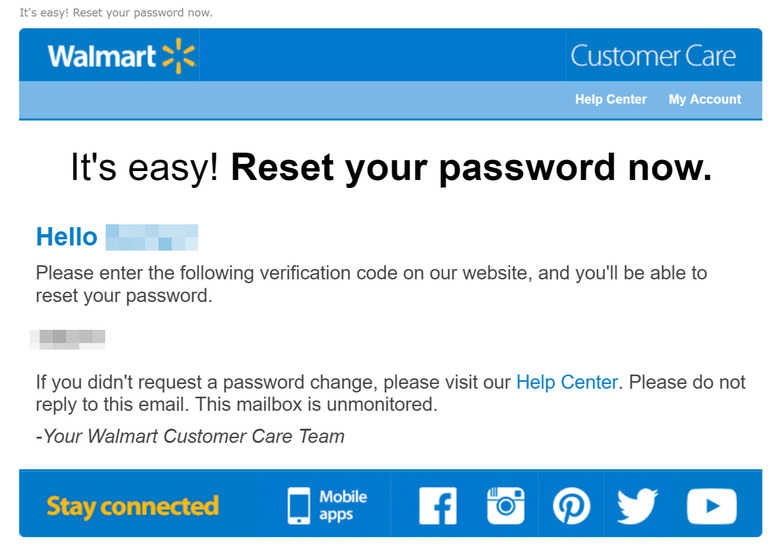The height and width of the screenshot is (547, 780).
Task: Click the Mobile apps label
Action: coord(343,505)
